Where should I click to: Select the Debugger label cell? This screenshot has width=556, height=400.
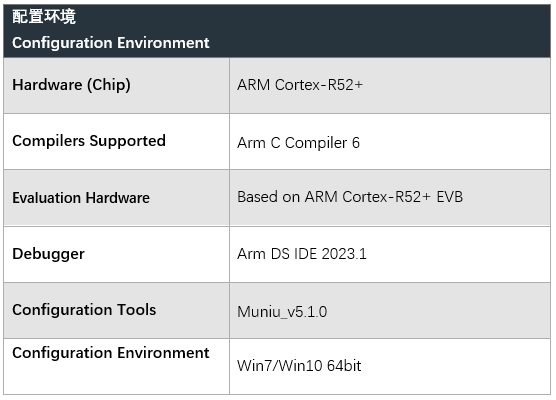(117, 255)
